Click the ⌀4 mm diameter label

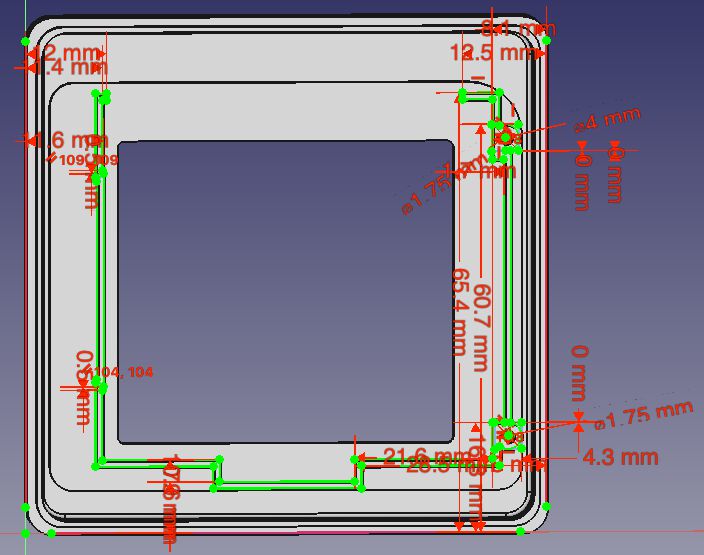coord(607,119)
